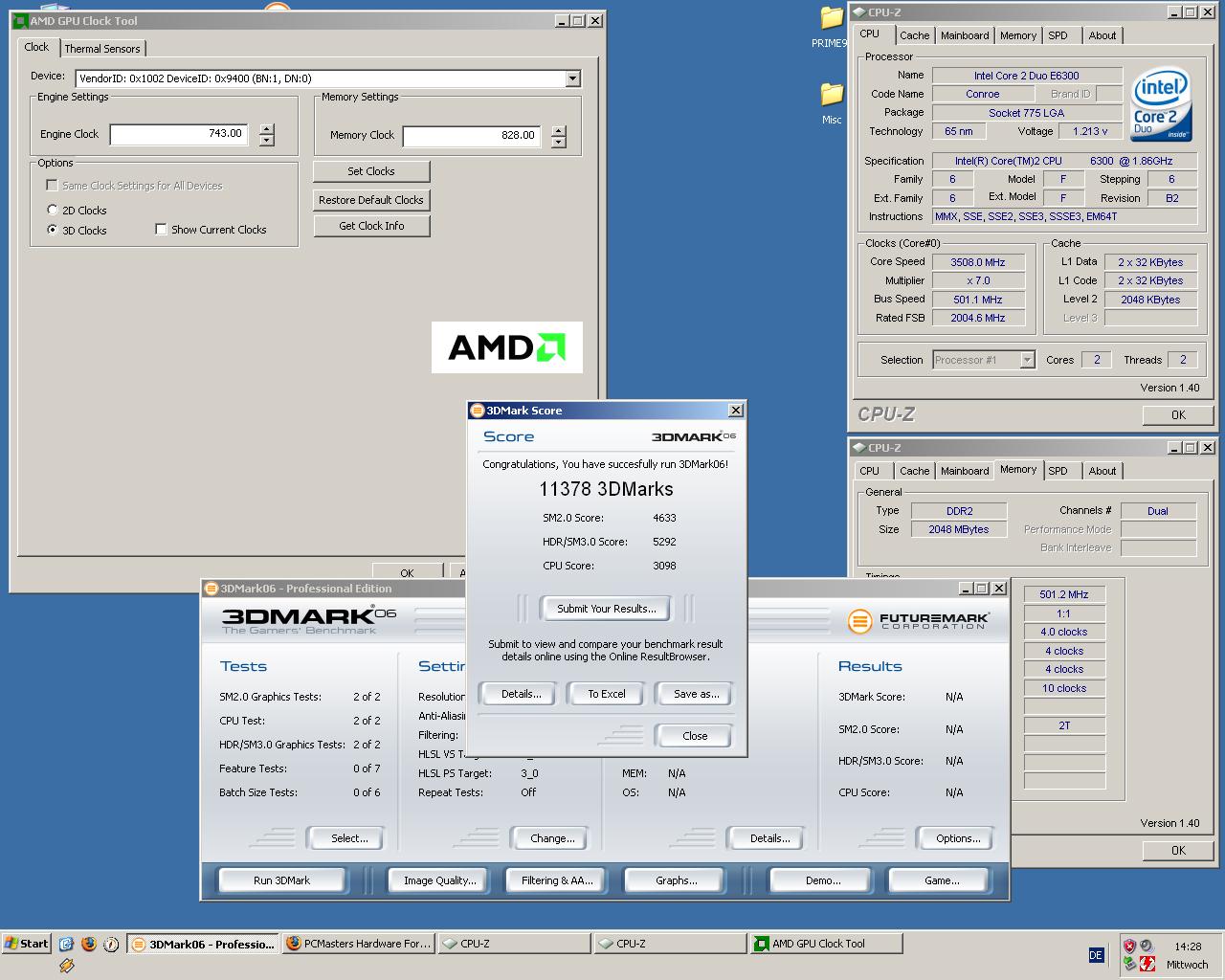1225x980 pixels.
Task: Click the Futuremark Corporation logo
Action: point(919,620)
